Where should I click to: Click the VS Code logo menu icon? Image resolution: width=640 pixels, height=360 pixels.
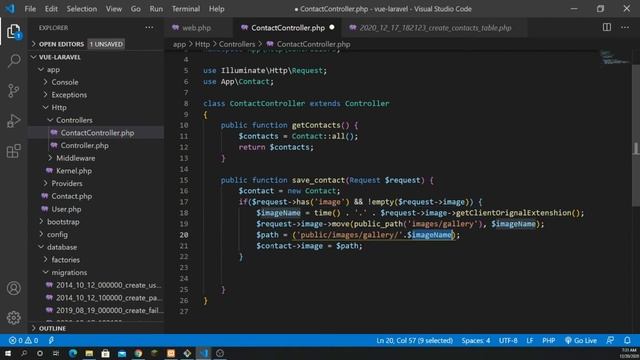(x=10, y=9)
